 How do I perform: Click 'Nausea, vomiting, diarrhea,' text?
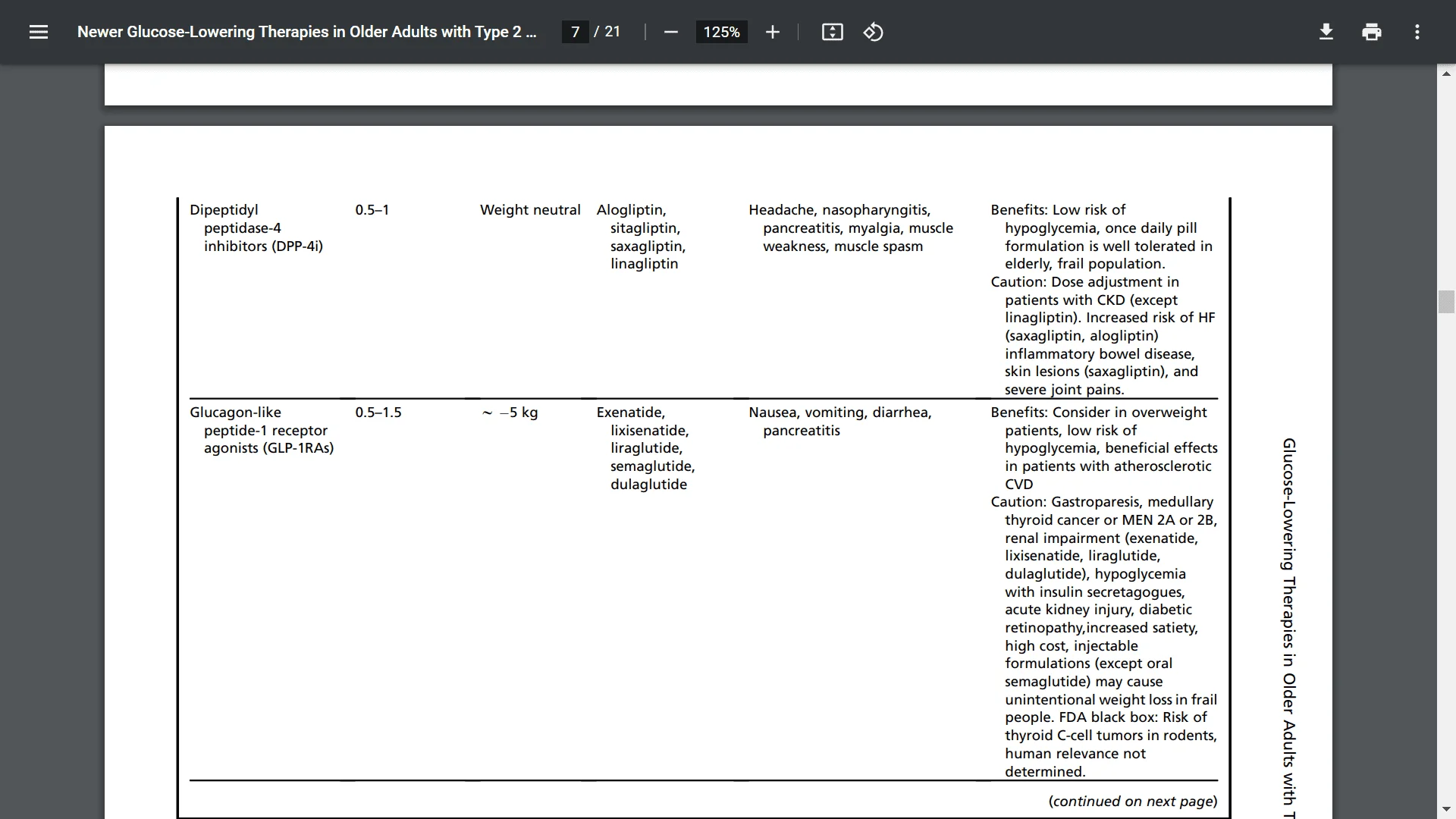[x=840, y=413]
